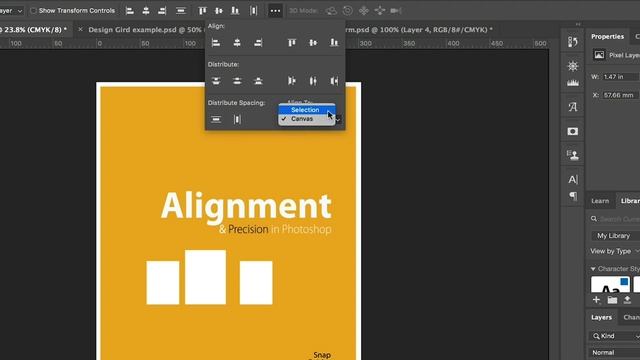Click 3D slide camera icon

(x=380, y=11)
